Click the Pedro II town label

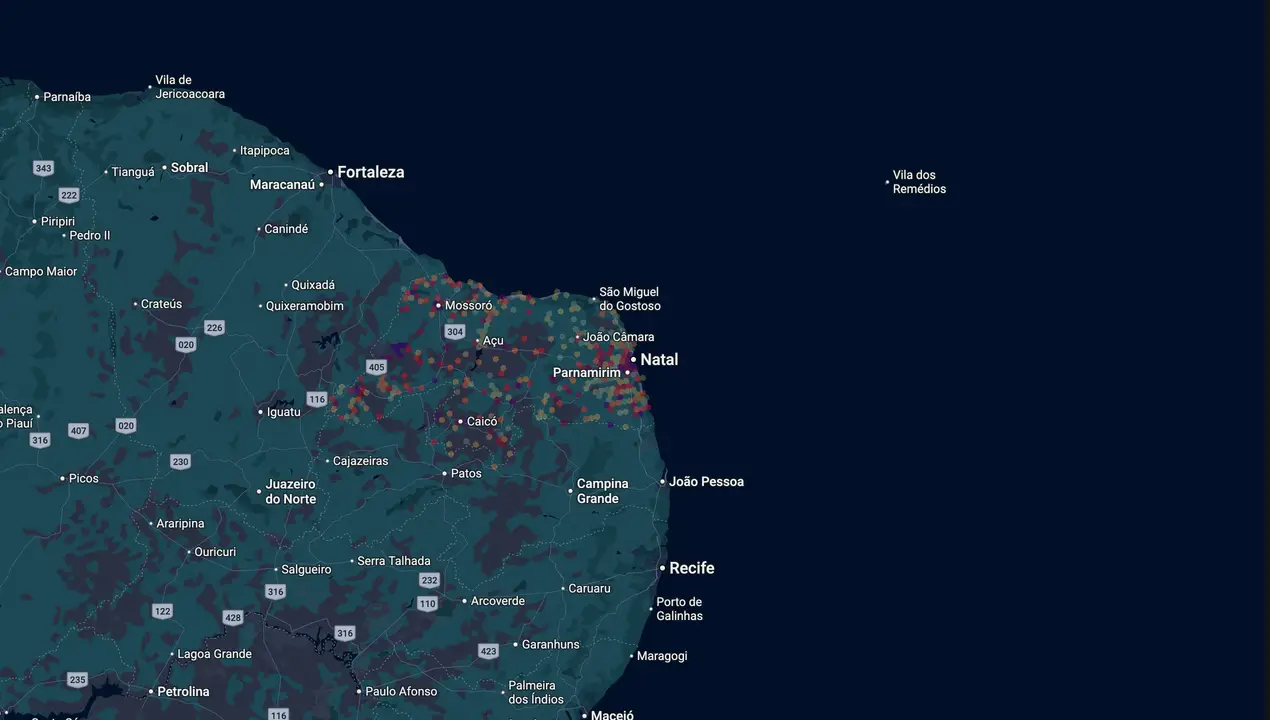90,236
